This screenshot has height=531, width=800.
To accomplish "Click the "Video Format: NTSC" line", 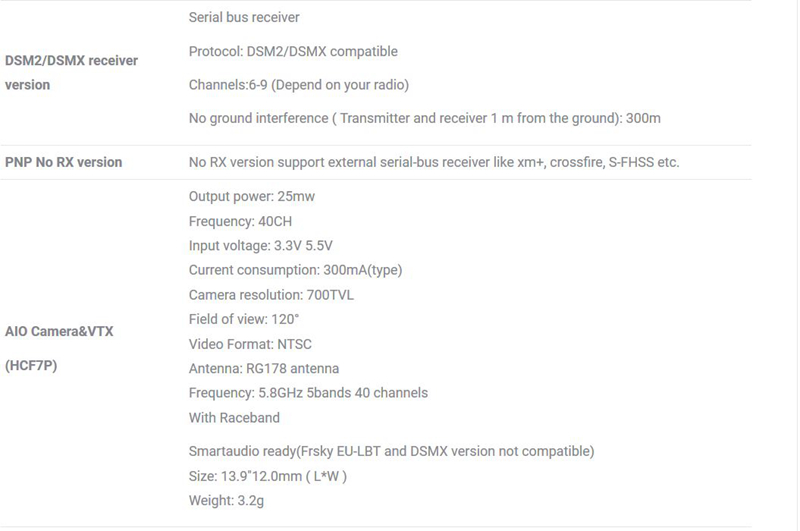I will 250,344.
